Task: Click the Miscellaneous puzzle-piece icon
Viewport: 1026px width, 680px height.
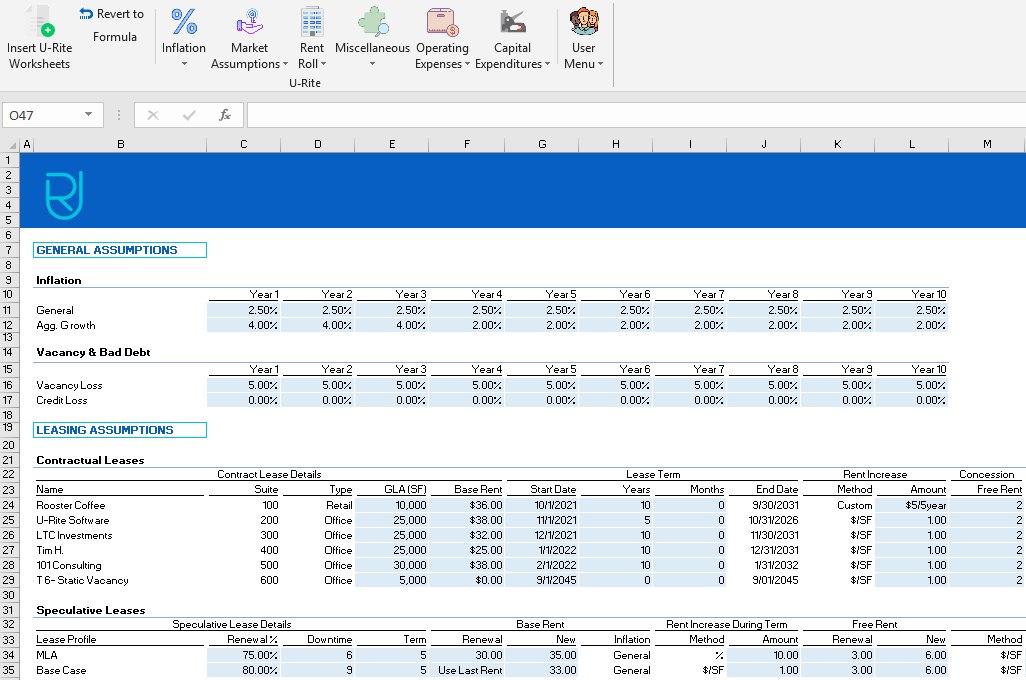Action: click(371, 21)
